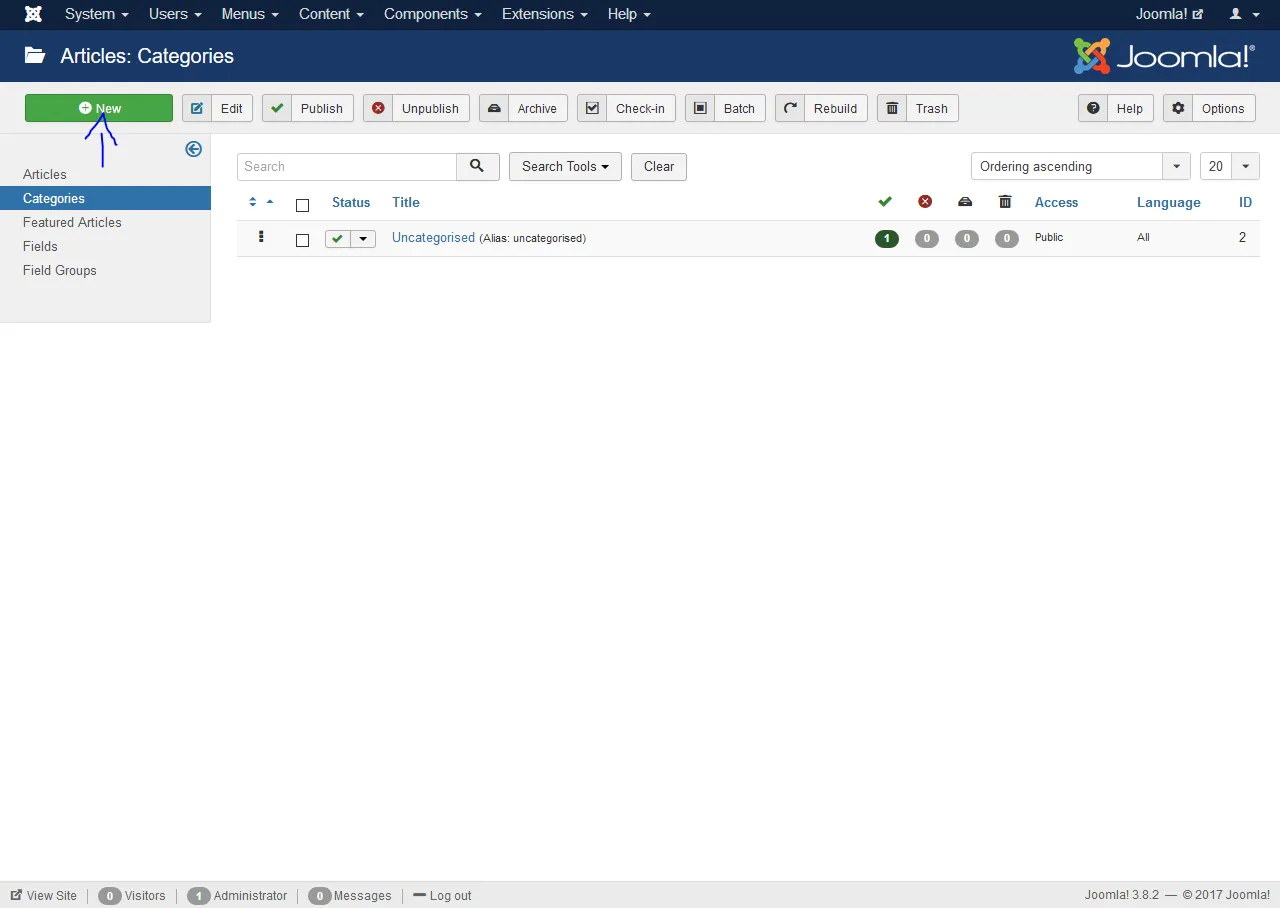Open the Options gear button
1280x908 pixels.
[1209, 108]
